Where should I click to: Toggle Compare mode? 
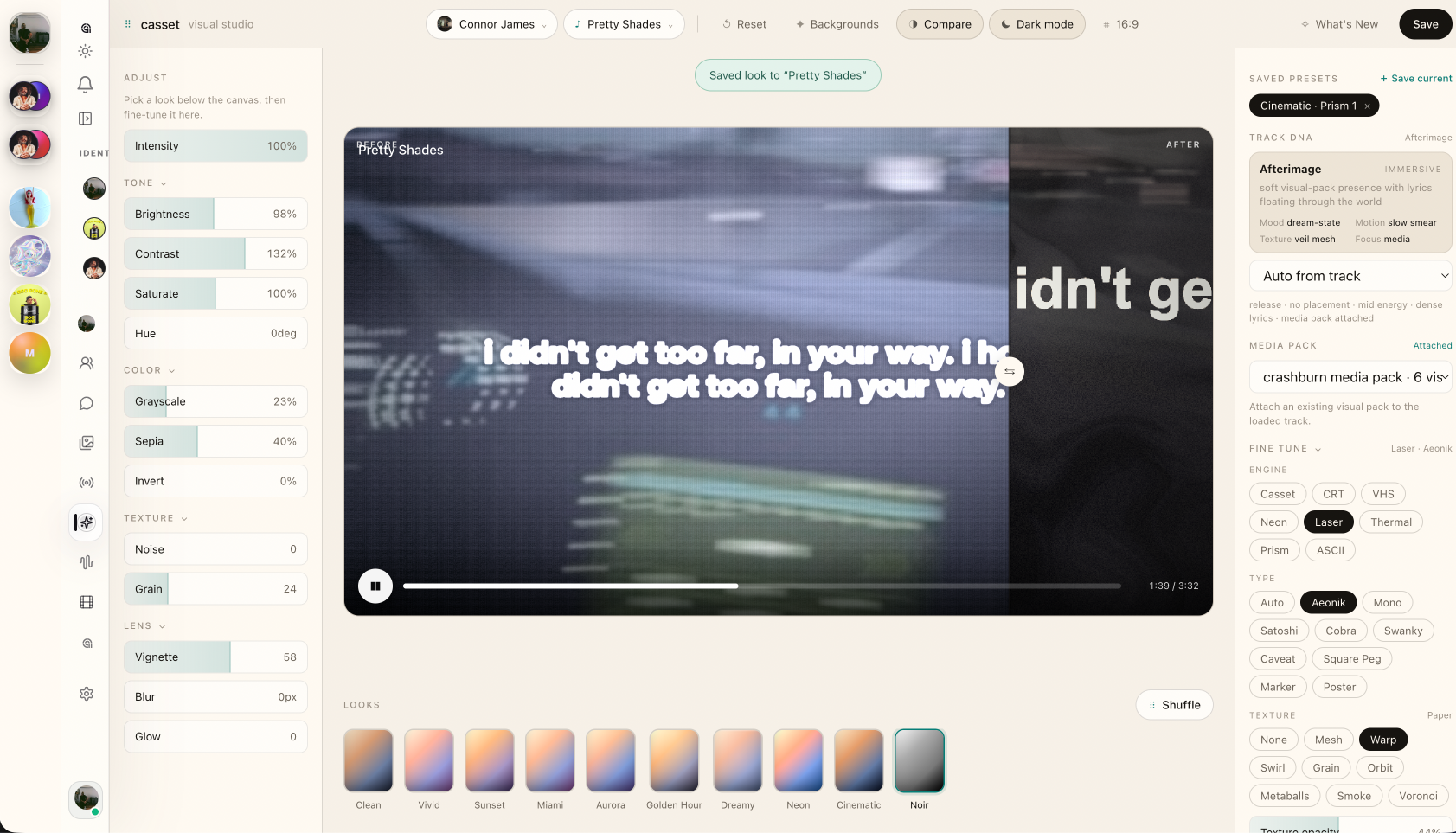pyautogui.click(x=940, y=24)
